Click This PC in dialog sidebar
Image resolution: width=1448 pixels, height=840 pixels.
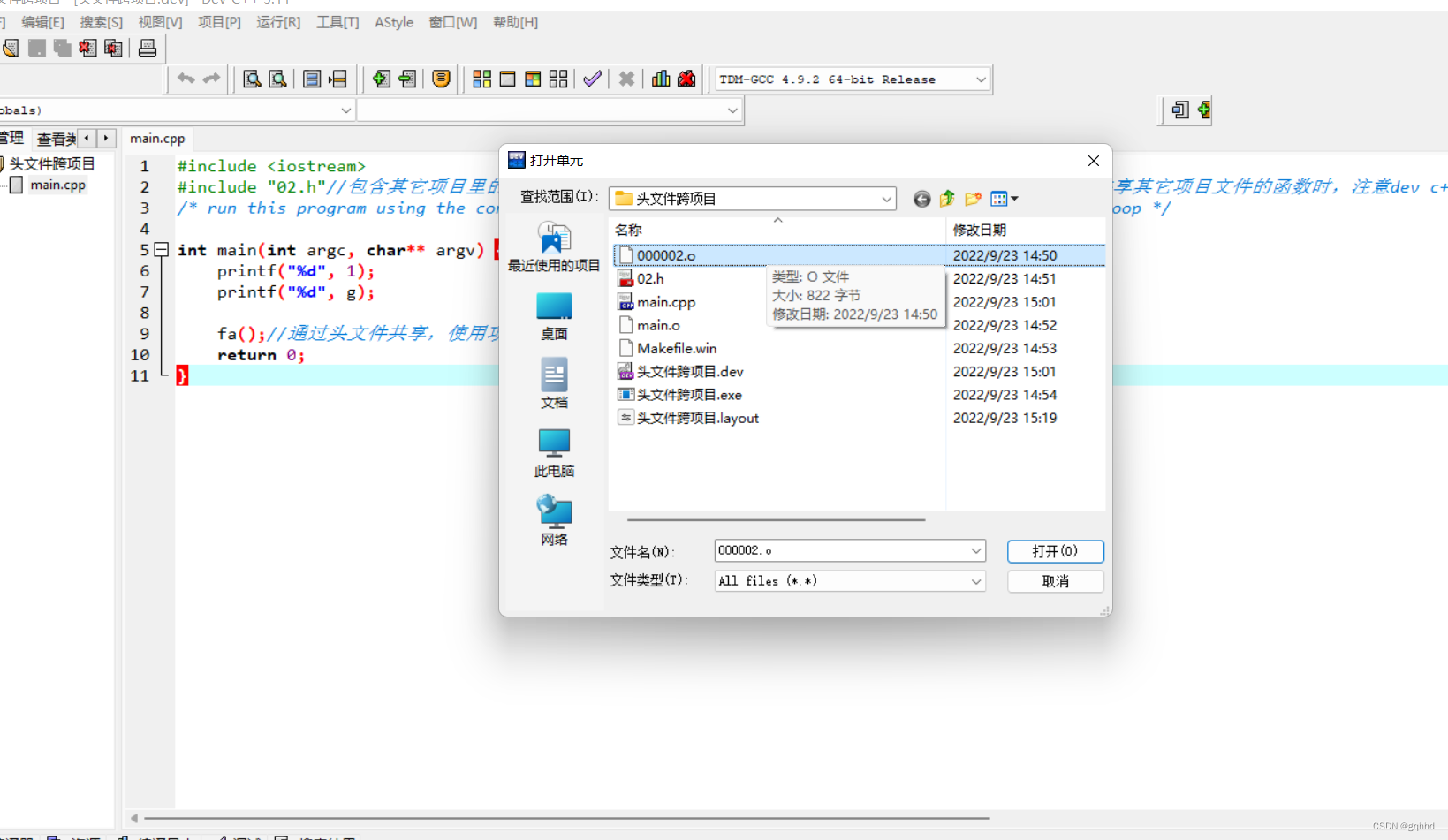[x=554, y=453]
